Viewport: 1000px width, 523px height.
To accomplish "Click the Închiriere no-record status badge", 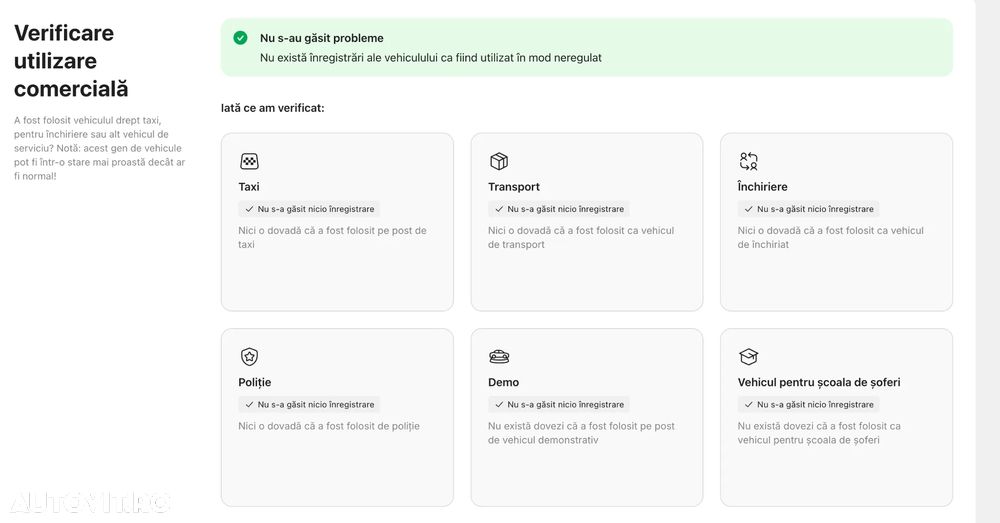I will pyautogui.click(x=809, y=209).
